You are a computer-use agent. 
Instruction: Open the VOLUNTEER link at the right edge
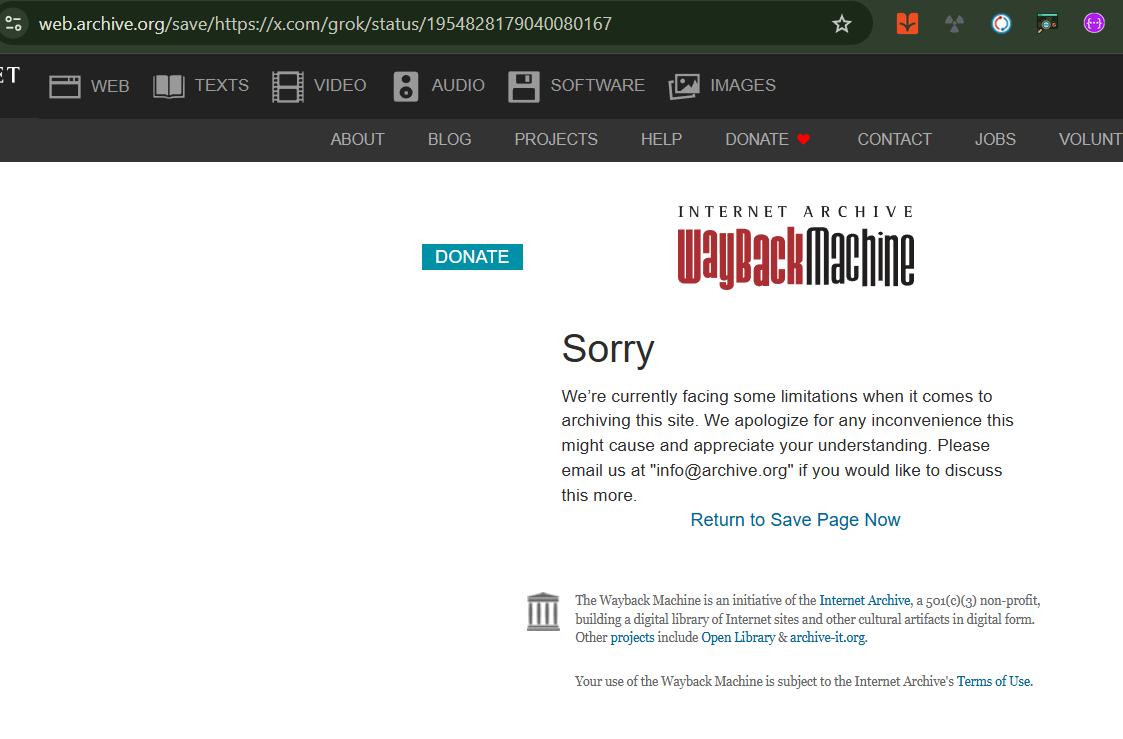click(x=1090, y=139)
